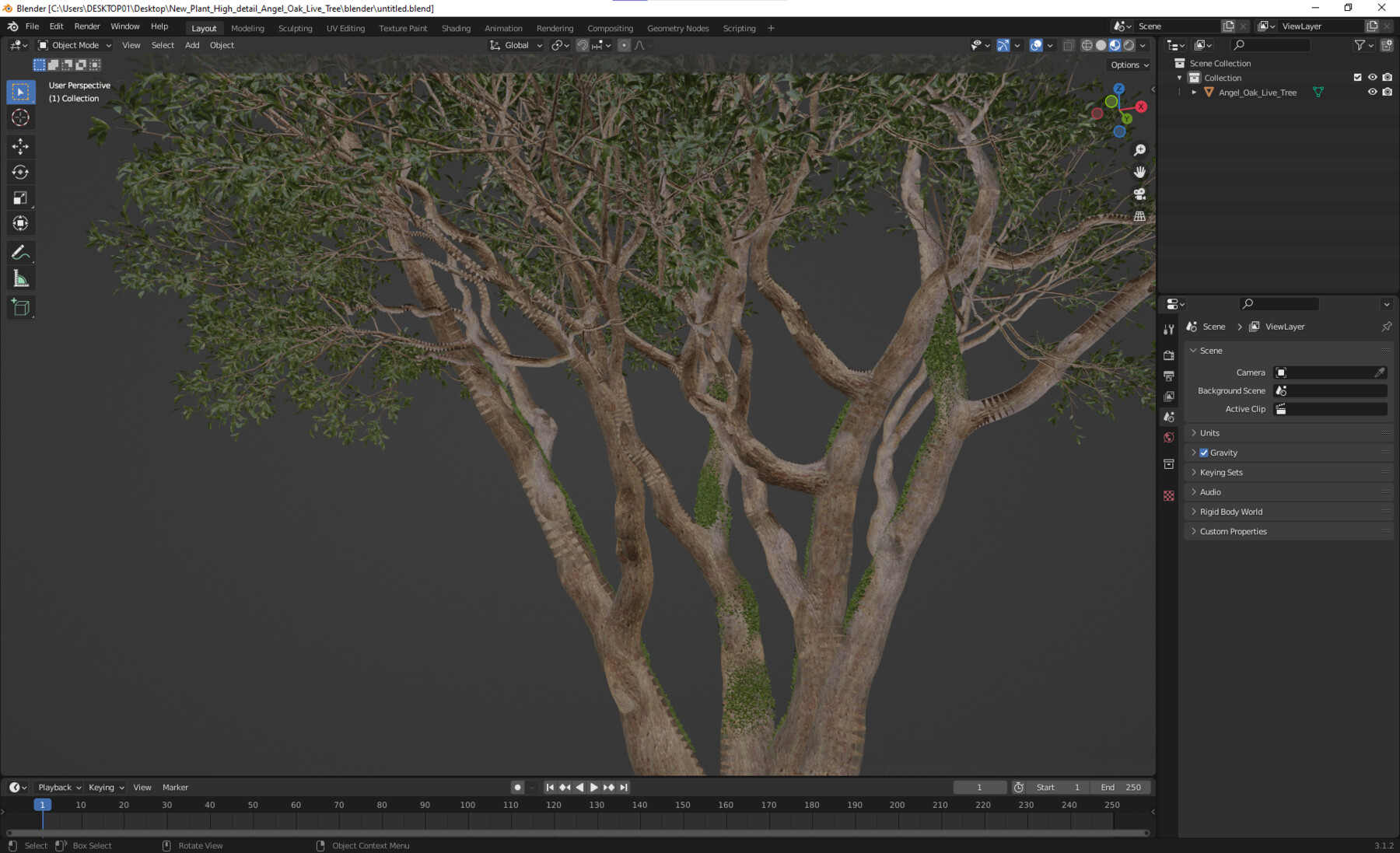
Task: Click the viewport camera view icon
Action: tap(1139, 194)
